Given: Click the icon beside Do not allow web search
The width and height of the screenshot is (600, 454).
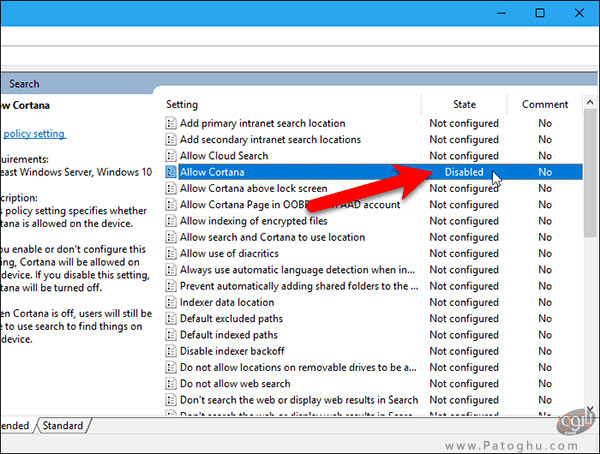Looking at the screenshot, I should pyautogui.click(x=171, y=384).
